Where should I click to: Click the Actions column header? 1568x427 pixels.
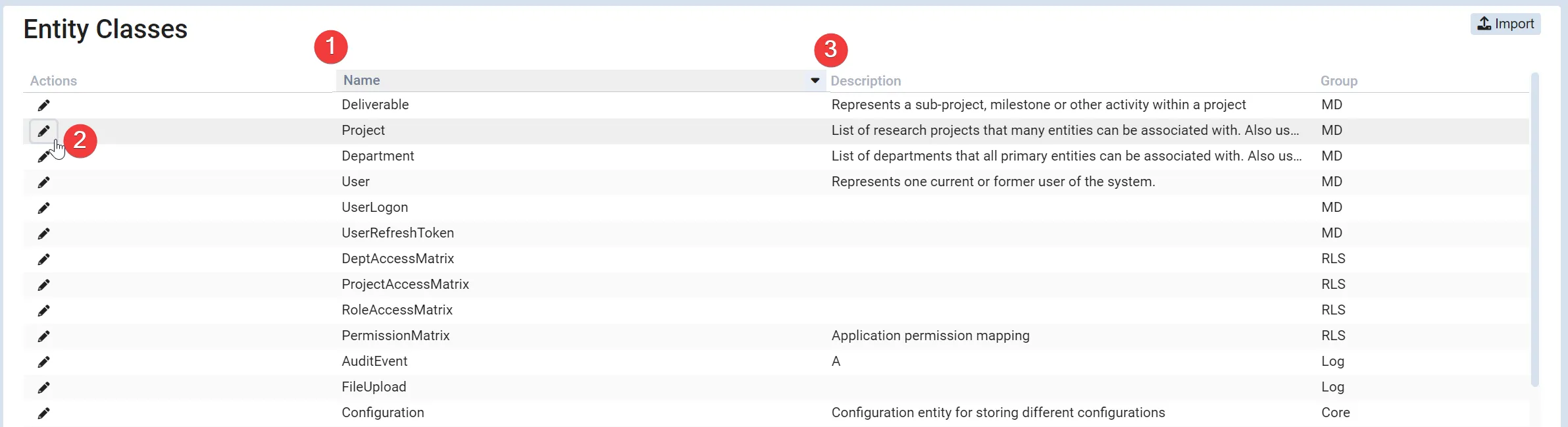tap(53, 81)
